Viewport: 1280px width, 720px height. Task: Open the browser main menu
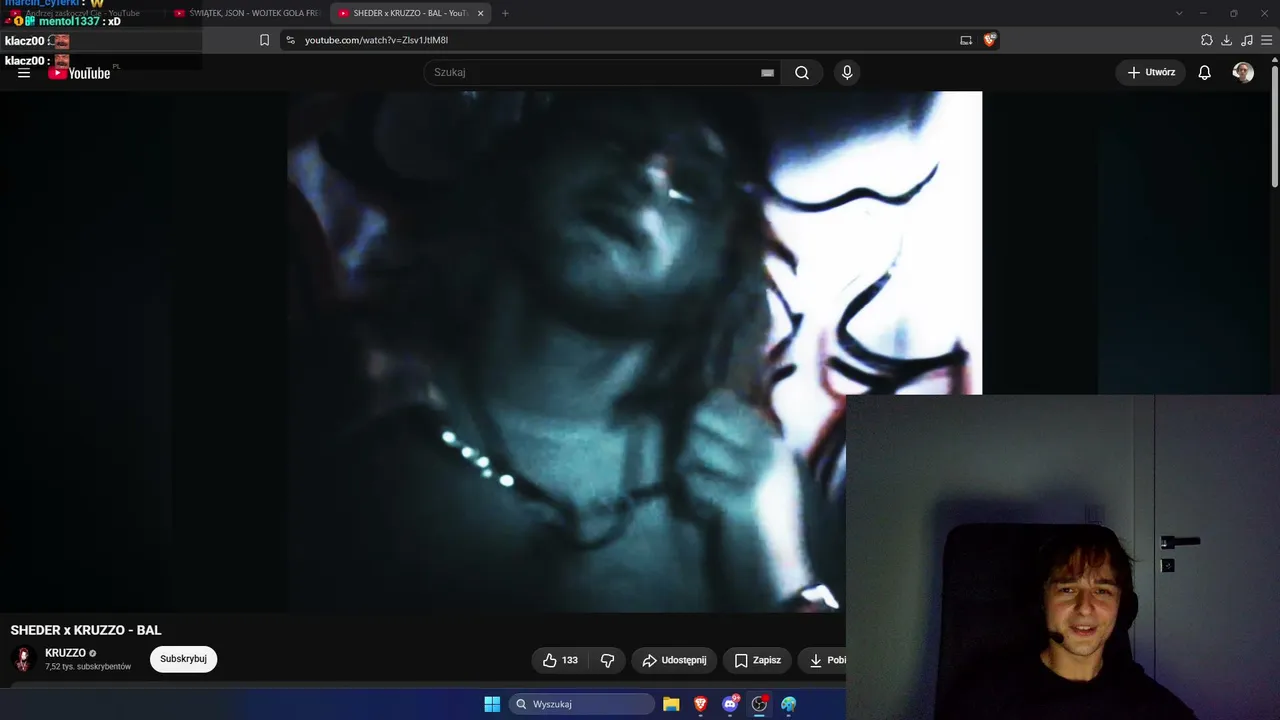click(1267, 40)
